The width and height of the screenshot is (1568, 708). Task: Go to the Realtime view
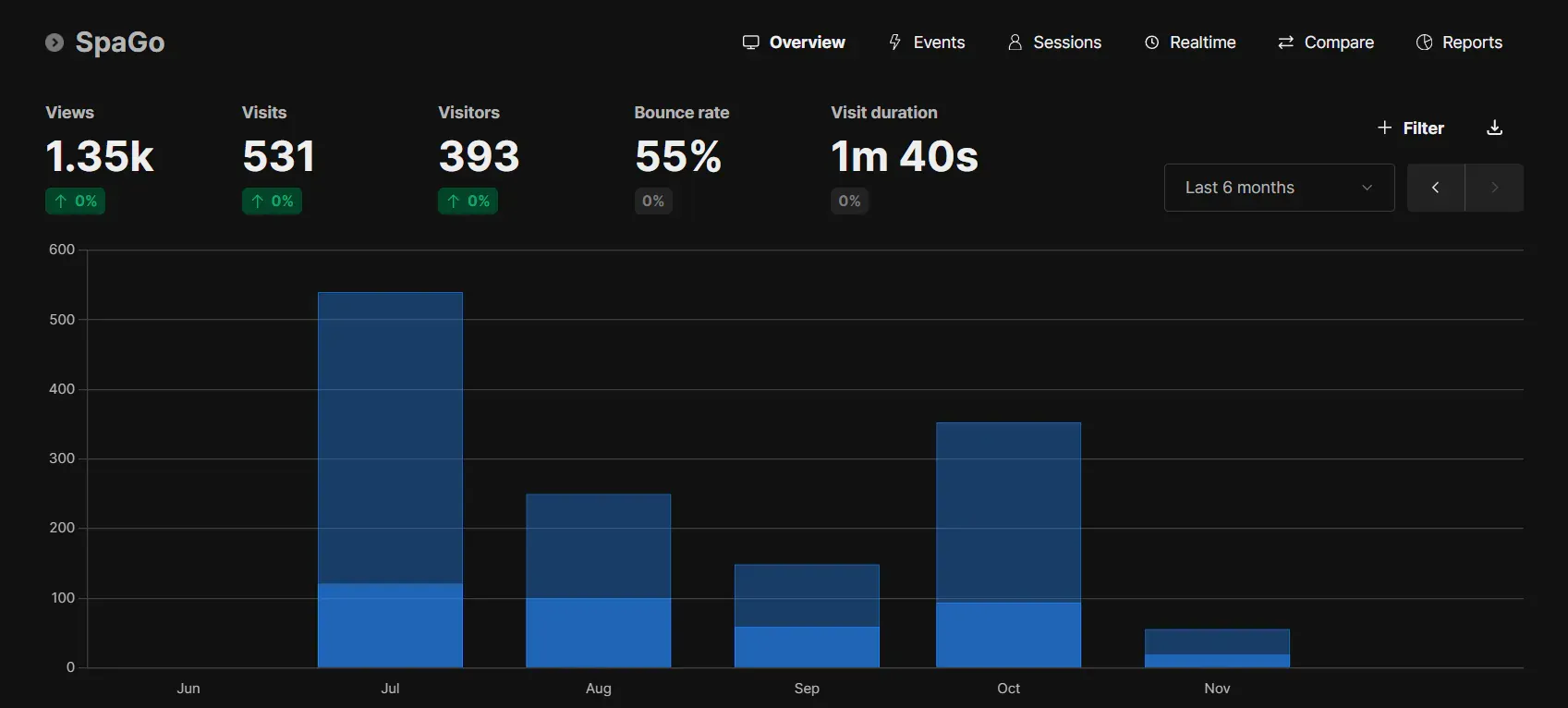coord(1190,43)
